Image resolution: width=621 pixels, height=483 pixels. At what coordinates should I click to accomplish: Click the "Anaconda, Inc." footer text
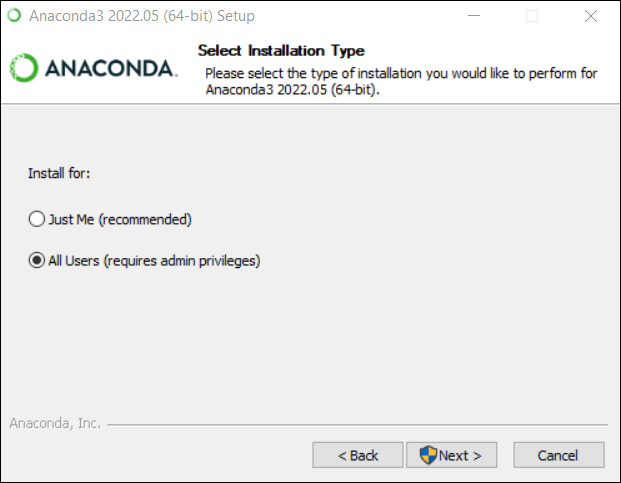tap(55, 423)
